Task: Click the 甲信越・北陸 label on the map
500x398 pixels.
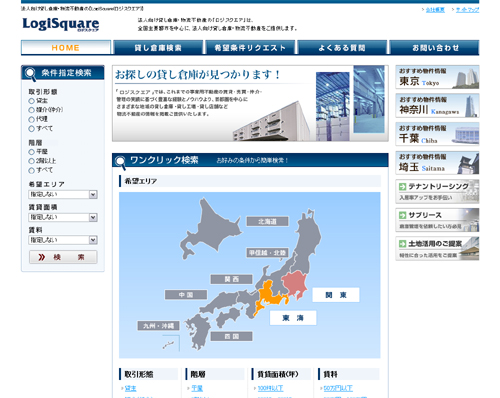Action: tap(267, 253)
